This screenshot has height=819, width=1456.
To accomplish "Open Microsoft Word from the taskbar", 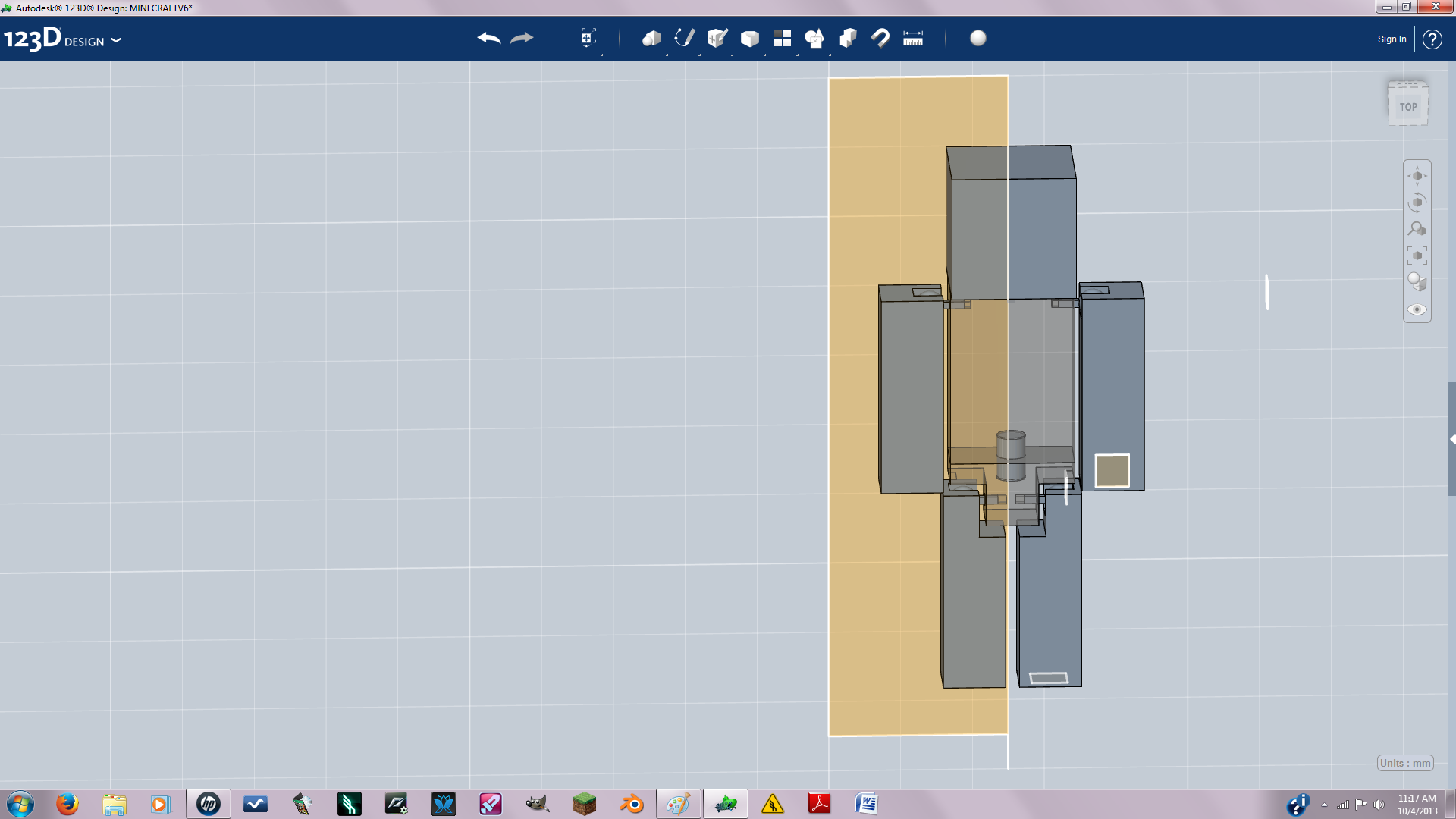I will pyautogui.click(x=867, y=804).
